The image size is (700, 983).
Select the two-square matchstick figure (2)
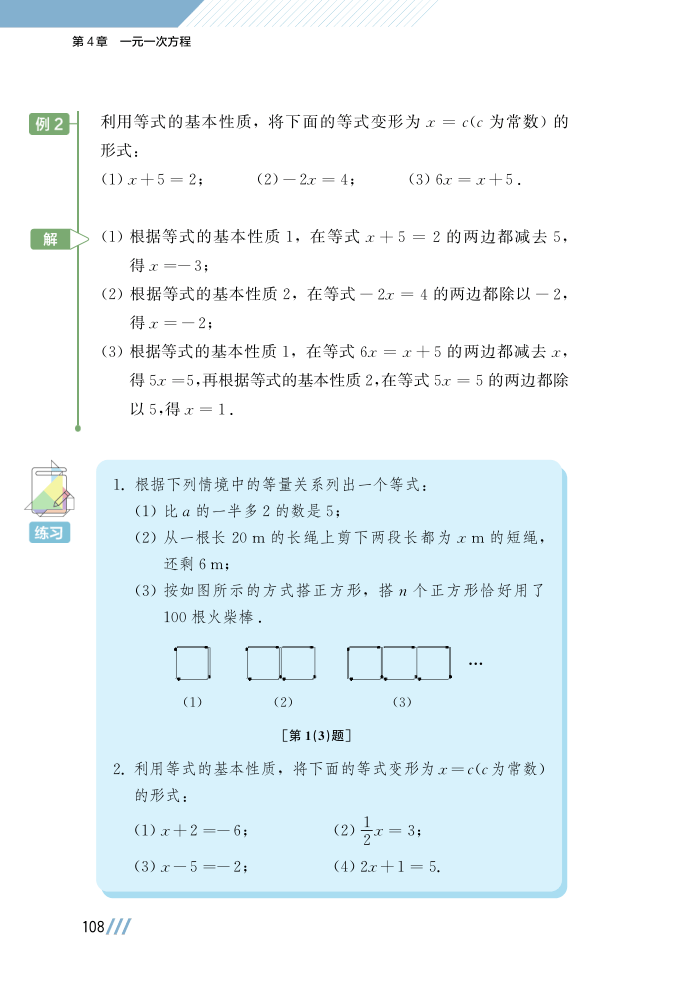pos(281,663)
